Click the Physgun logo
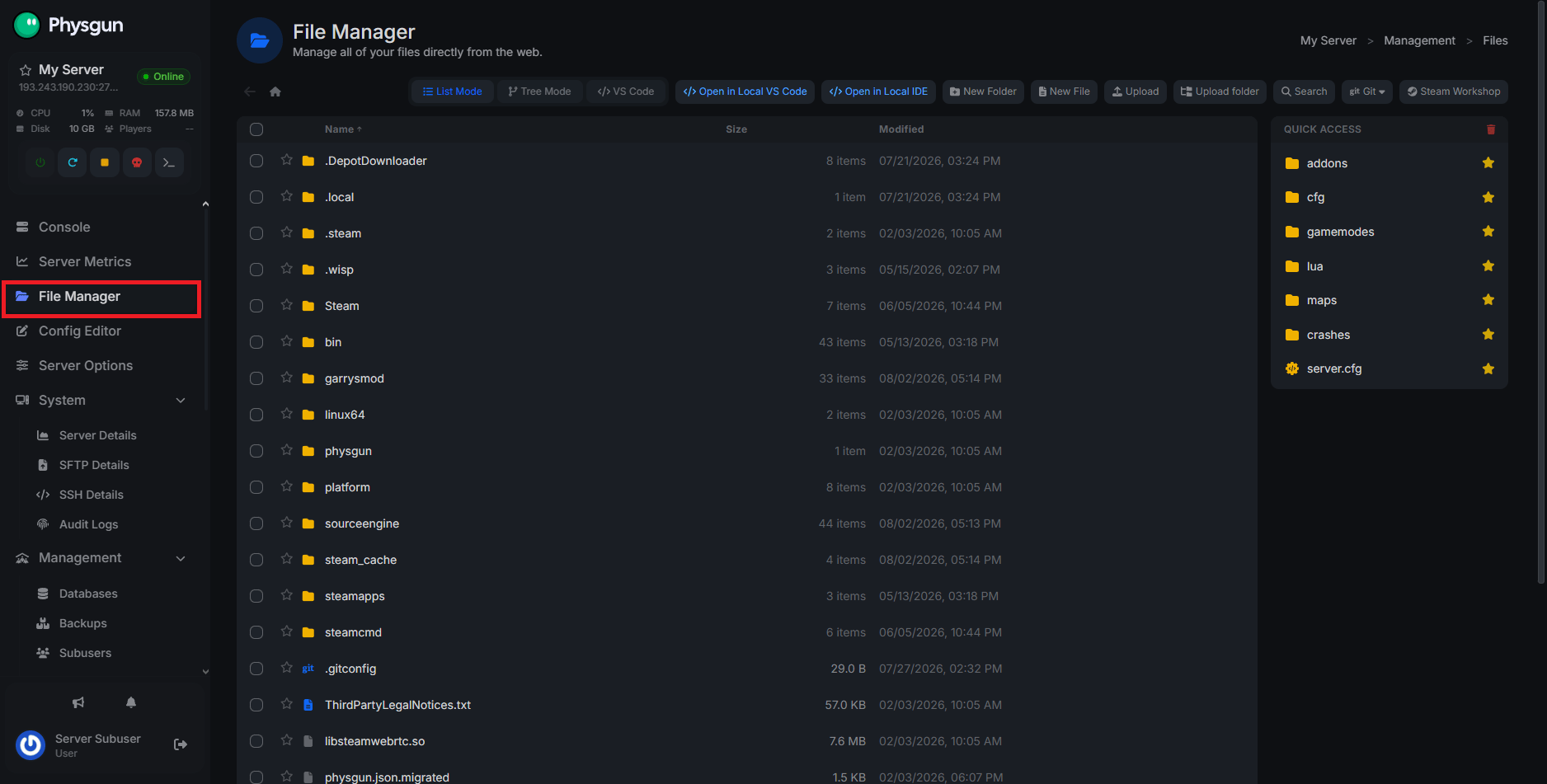 click(68, 26)
